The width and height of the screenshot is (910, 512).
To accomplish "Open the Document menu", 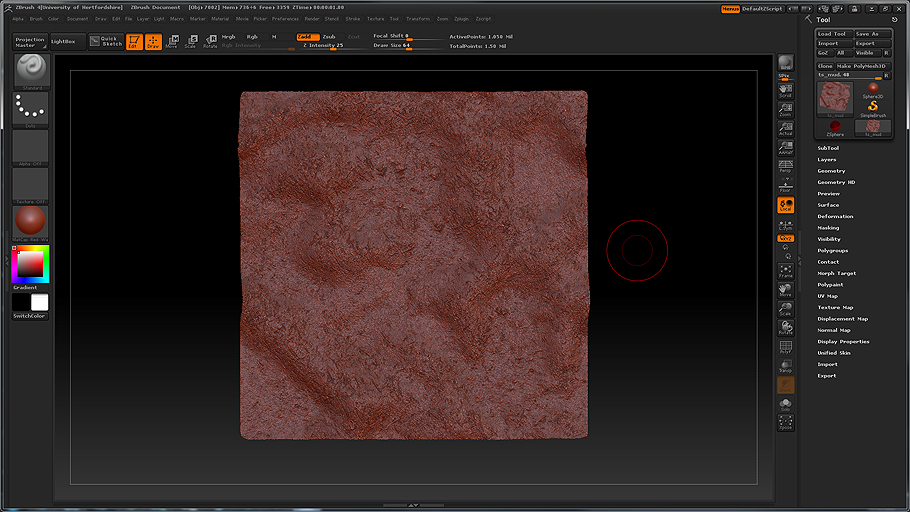I will point(77,19).
